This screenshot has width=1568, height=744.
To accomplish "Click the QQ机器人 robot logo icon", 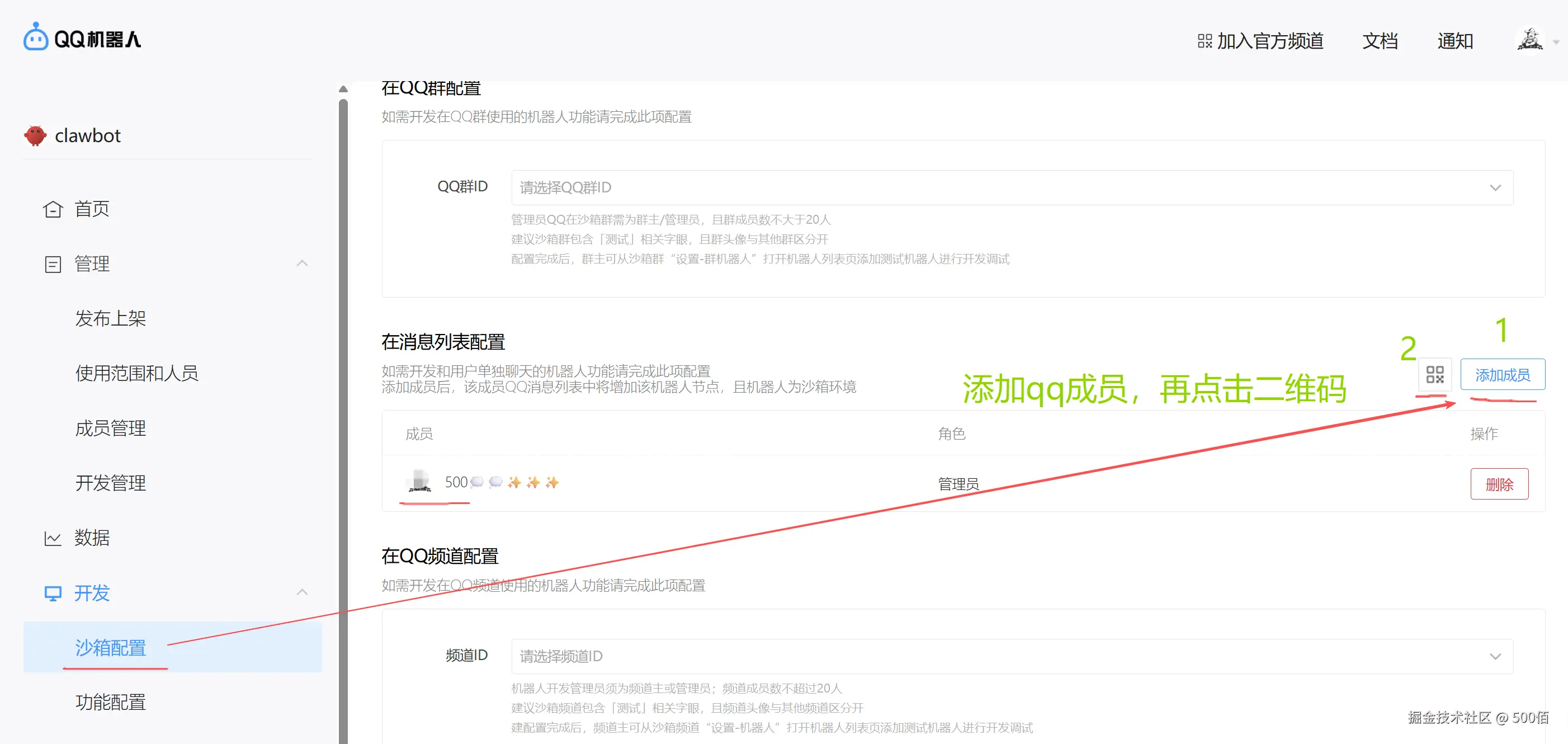I will tap(35, 37).
